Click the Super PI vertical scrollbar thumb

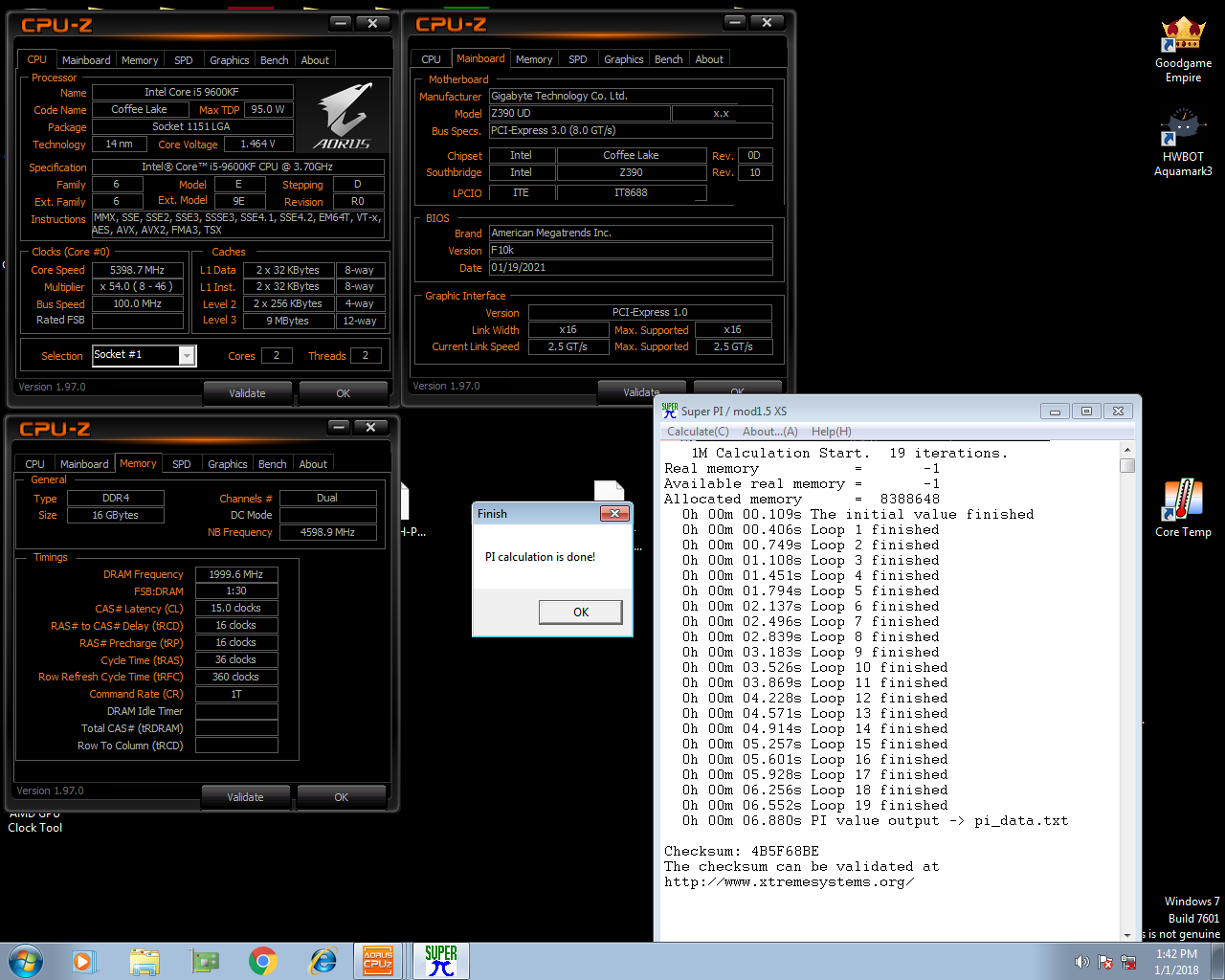1127,465
